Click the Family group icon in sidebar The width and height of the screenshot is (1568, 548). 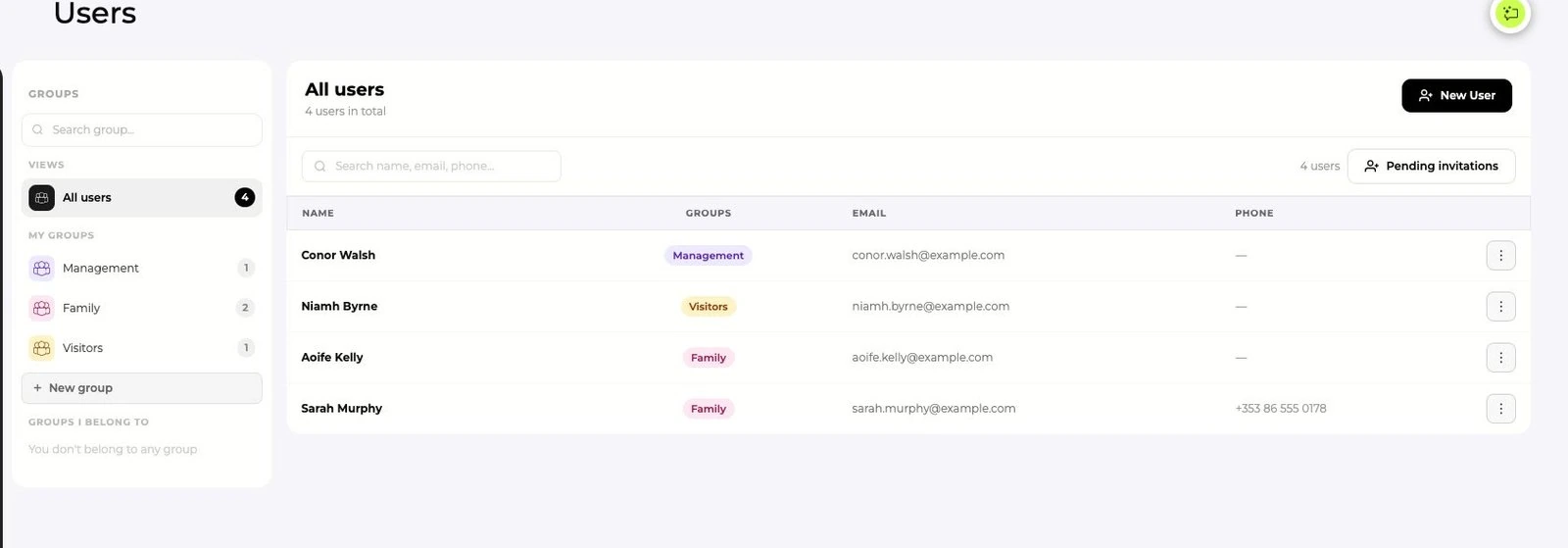pyautogui.click(x=41, y=308)
